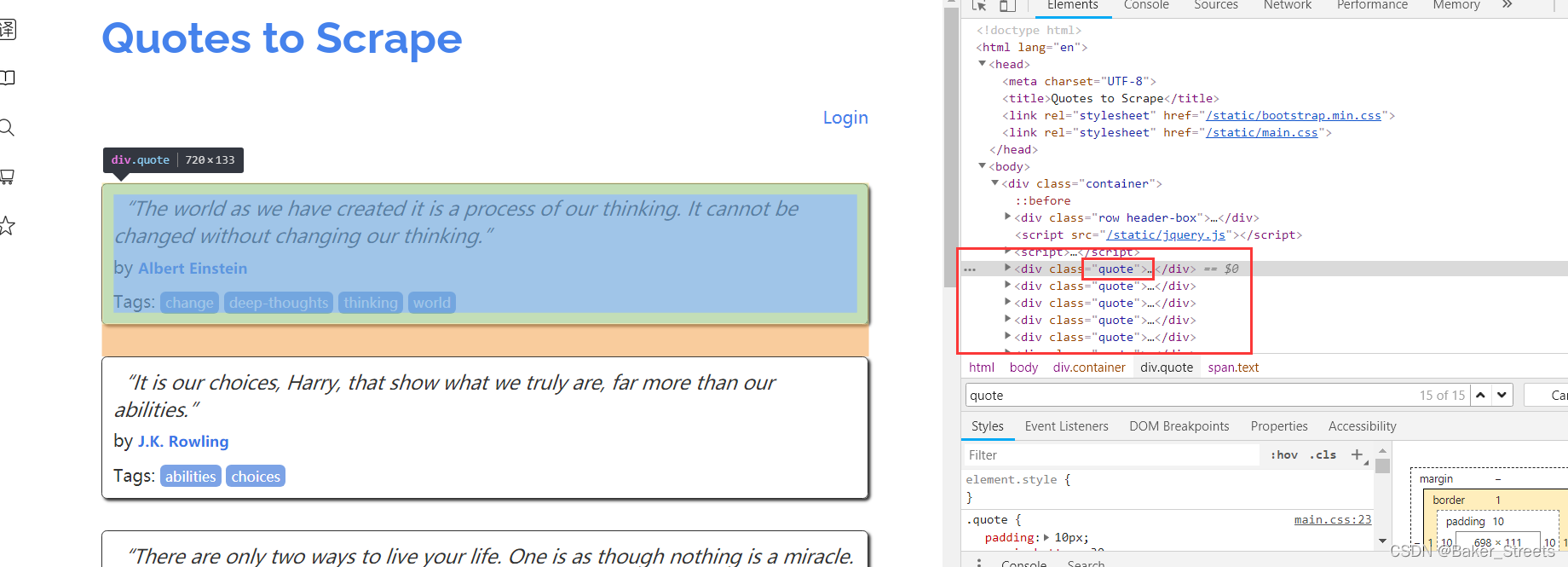Open the reading book sidebar icon
Viewport: 1568px width, 567px height.
[x=7, y=78]
